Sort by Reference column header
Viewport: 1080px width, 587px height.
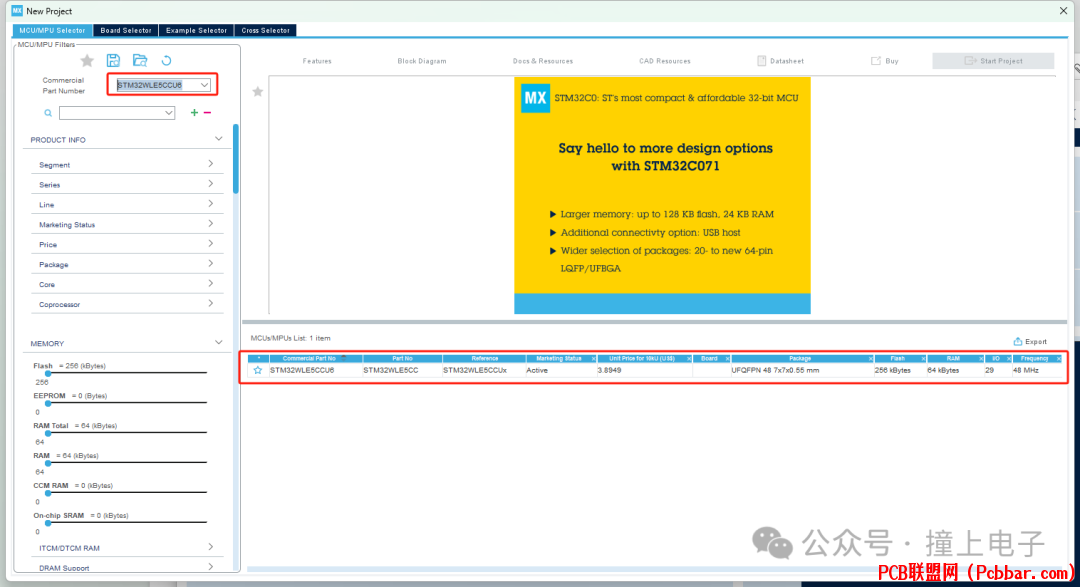click(484, 358)
